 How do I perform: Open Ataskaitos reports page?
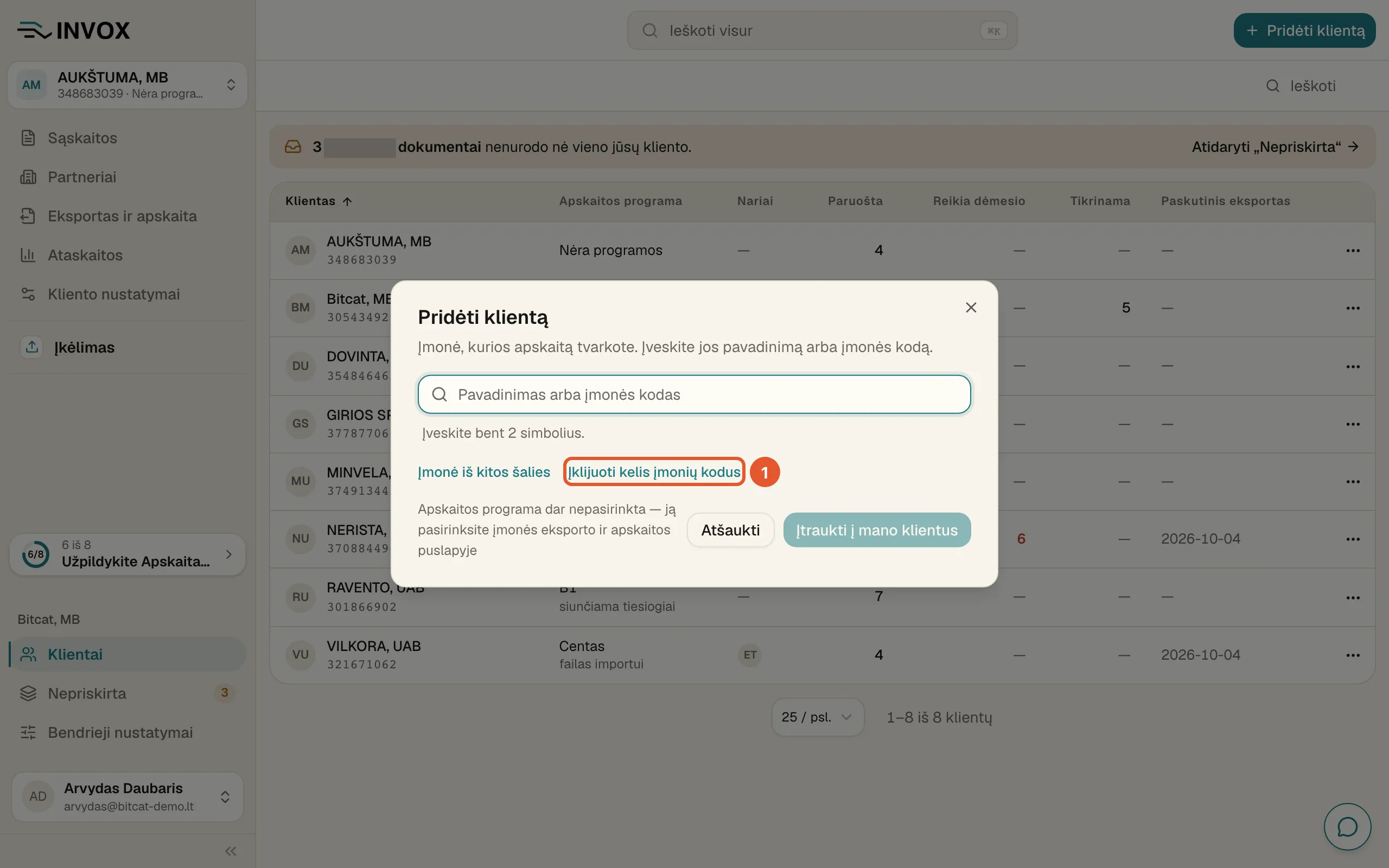[x=85, y=255]
